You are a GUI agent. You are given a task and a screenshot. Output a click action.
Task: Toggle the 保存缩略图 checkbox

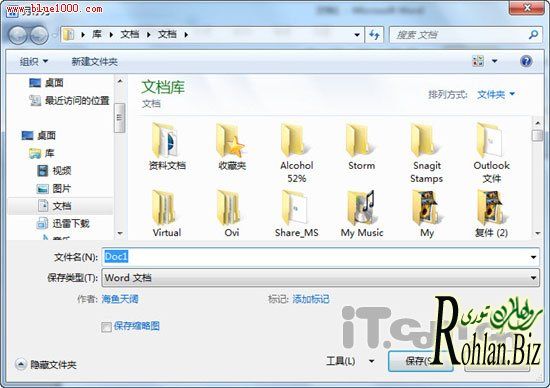106,327
